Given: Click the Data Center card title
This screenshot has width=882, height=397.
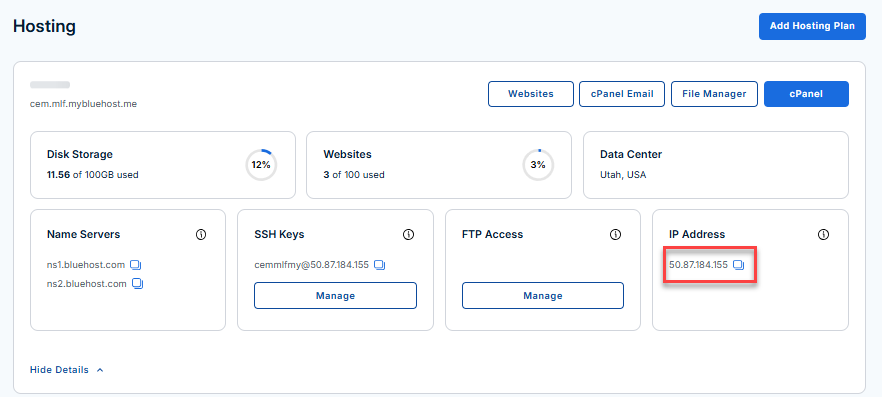Looking at the screenshot, I should click(631, 154).
